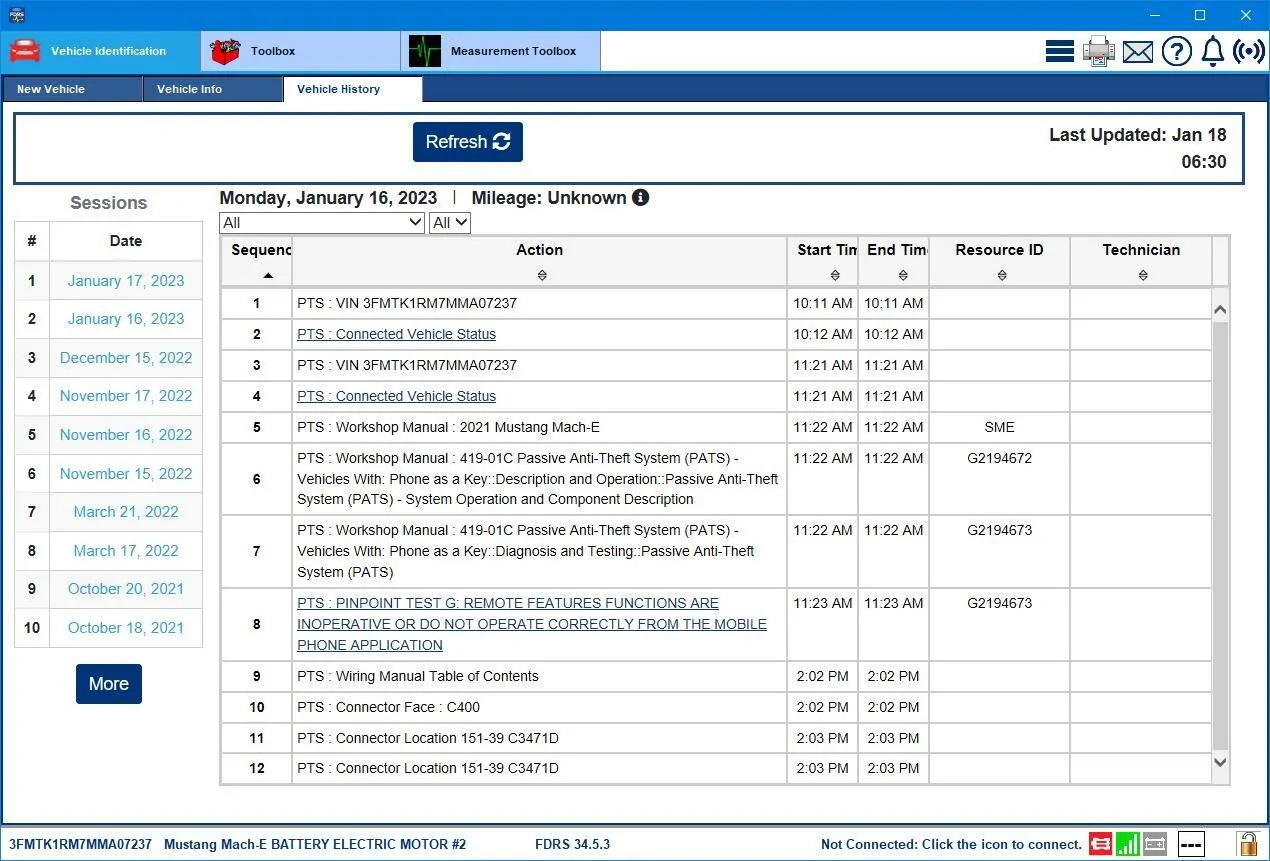Image resolution: width=1270 pixels, height=861 pixels.
Task: Click Resource ID G2194672 cell
Action: click(1000, 479)
